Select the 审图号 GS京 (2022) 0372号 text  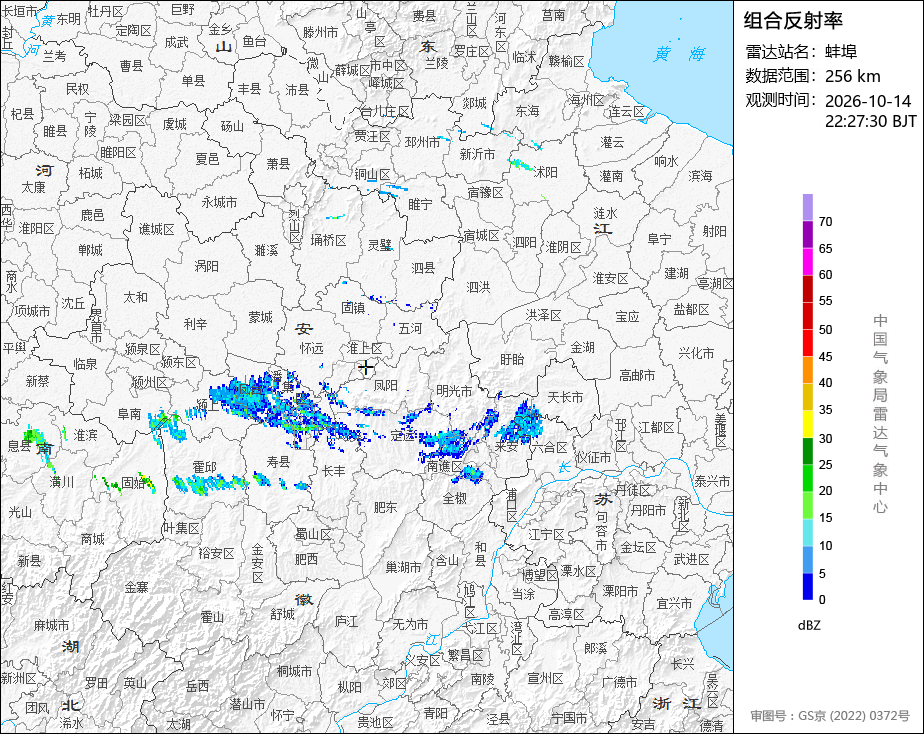[x=830, y=716]
